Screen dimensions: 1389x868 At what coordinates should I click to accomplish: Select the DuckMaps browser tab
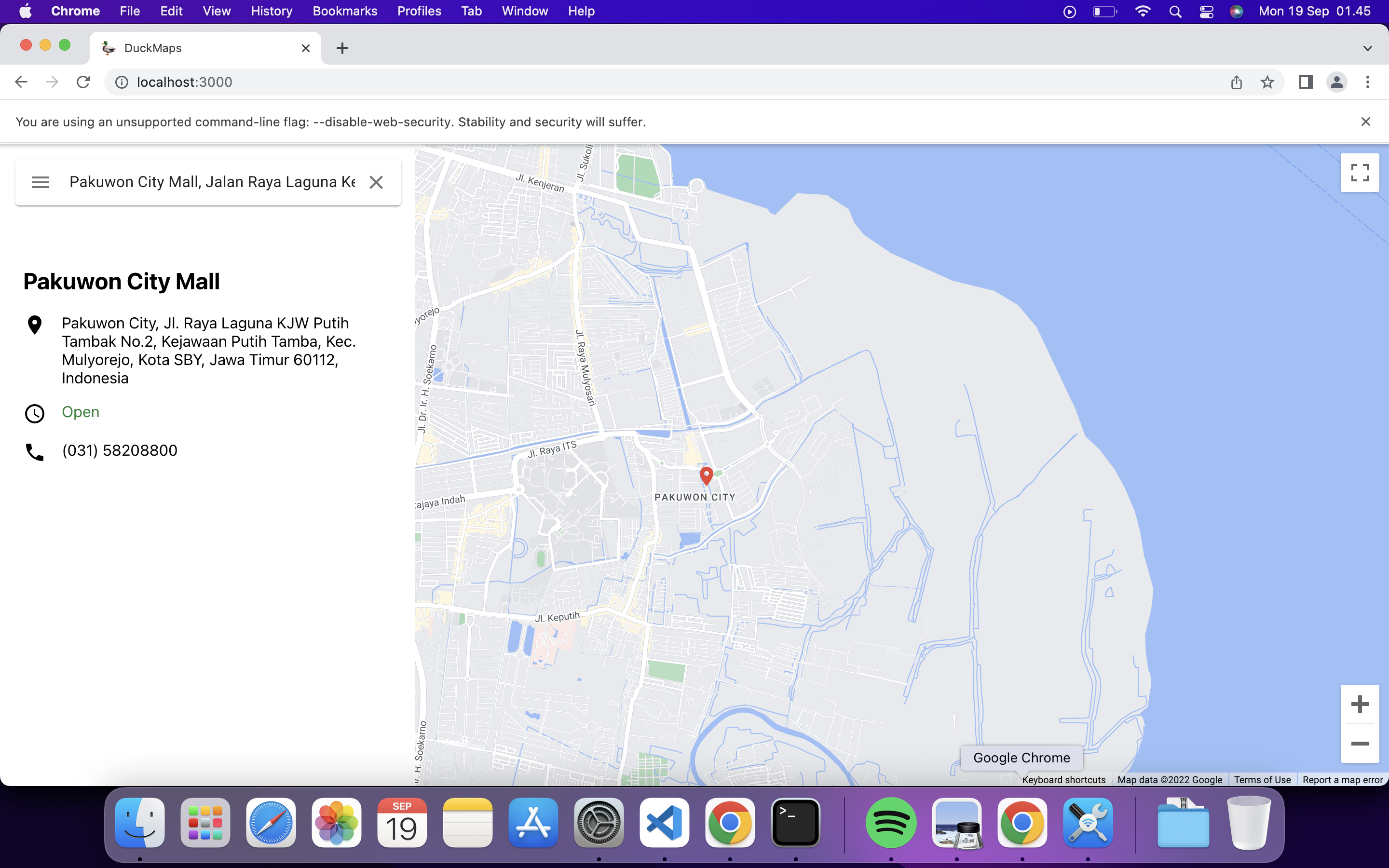[x=172, y=48]
